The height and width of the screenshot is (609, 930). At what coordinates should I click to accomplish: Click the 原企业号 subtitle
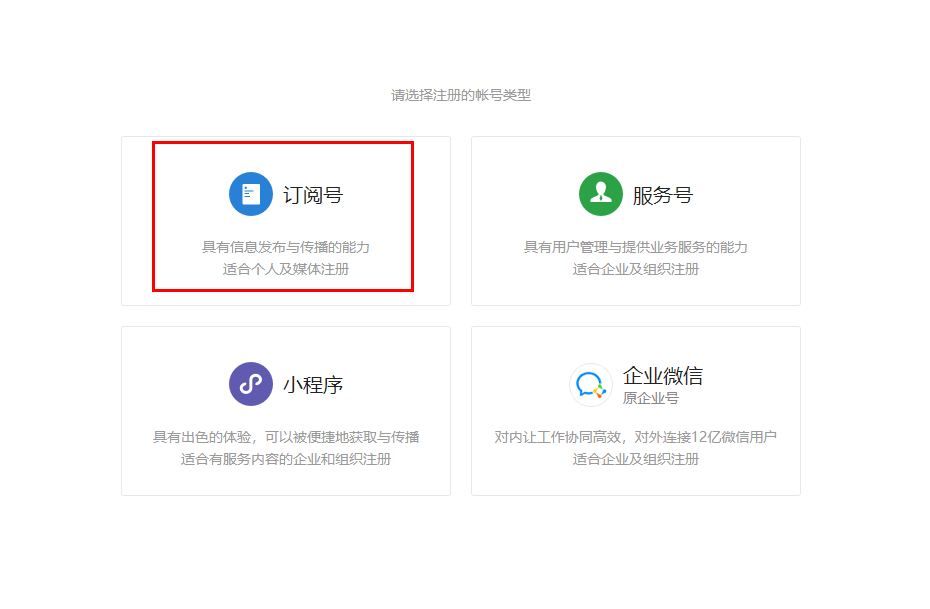651,398
